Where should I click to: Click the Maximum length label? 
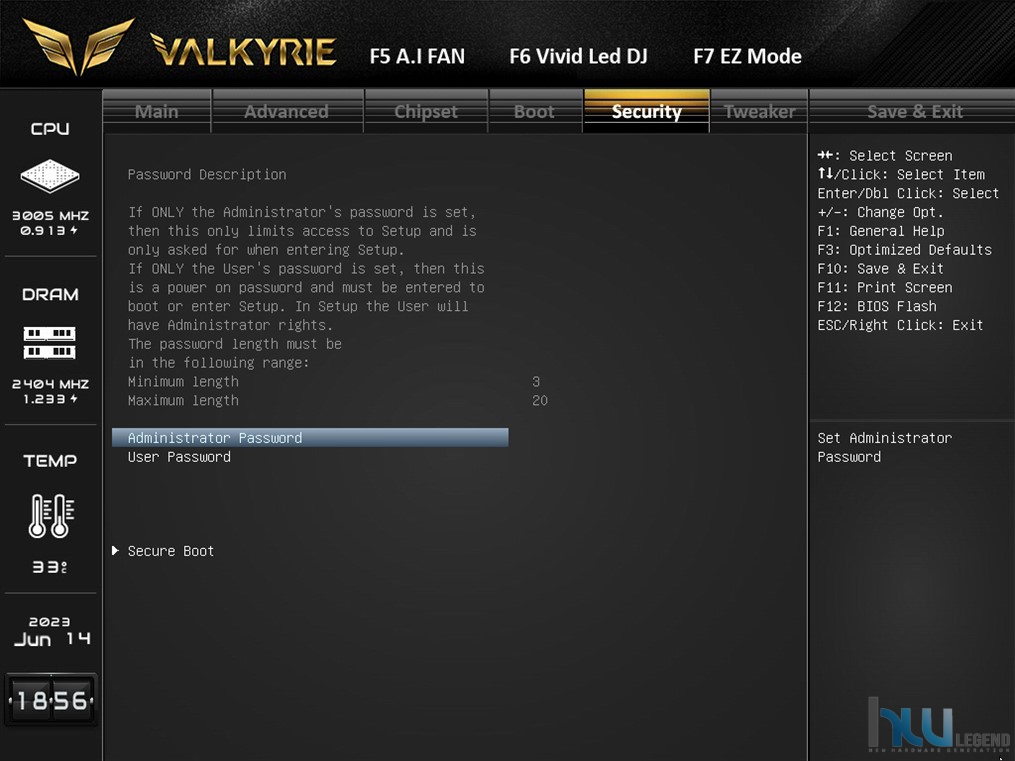click(183, 401)
